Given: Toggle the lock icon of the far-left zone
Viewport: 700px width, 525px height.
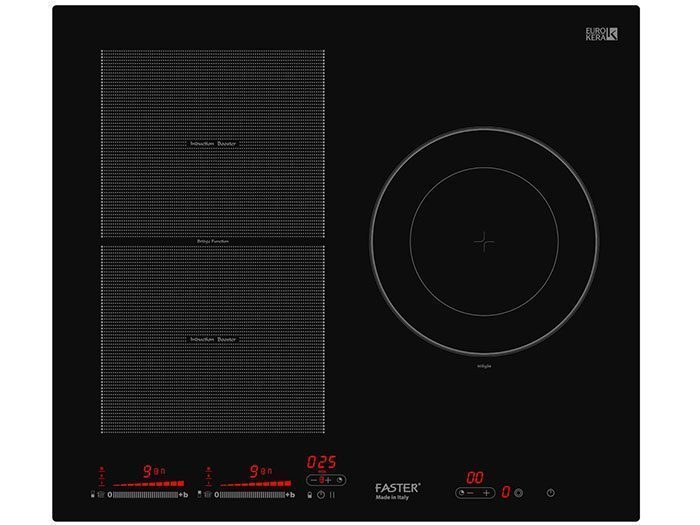Looking at the screenshot, I should tap(93, 494).
